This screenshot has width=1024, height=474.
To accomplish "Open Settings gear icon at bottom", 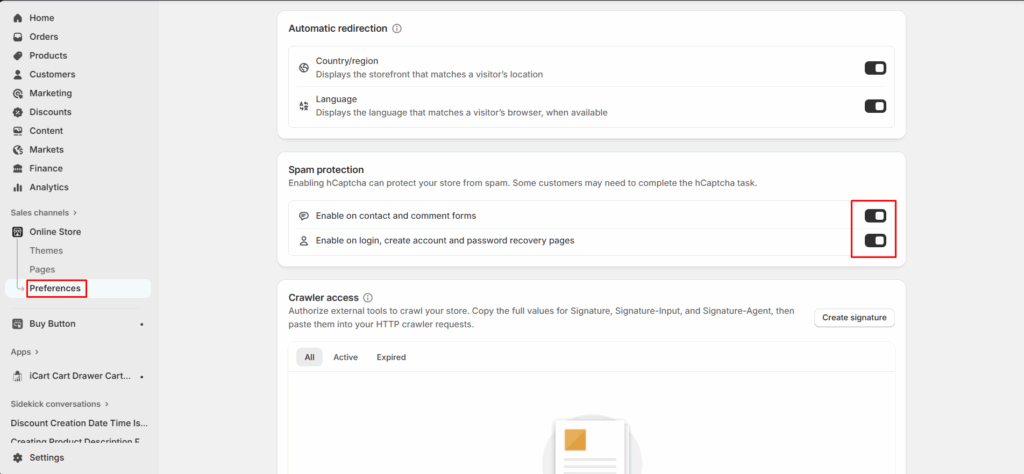I will [x=17, y=457].
